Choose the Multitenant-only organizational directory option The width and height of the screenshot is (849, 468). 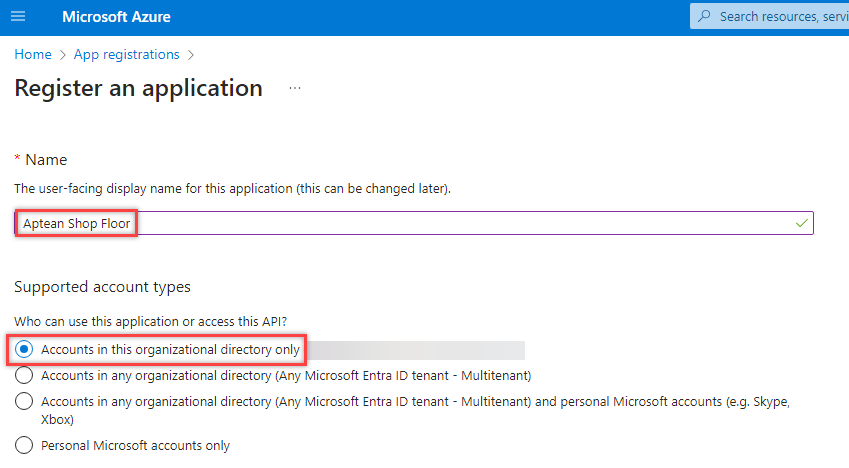25,376
